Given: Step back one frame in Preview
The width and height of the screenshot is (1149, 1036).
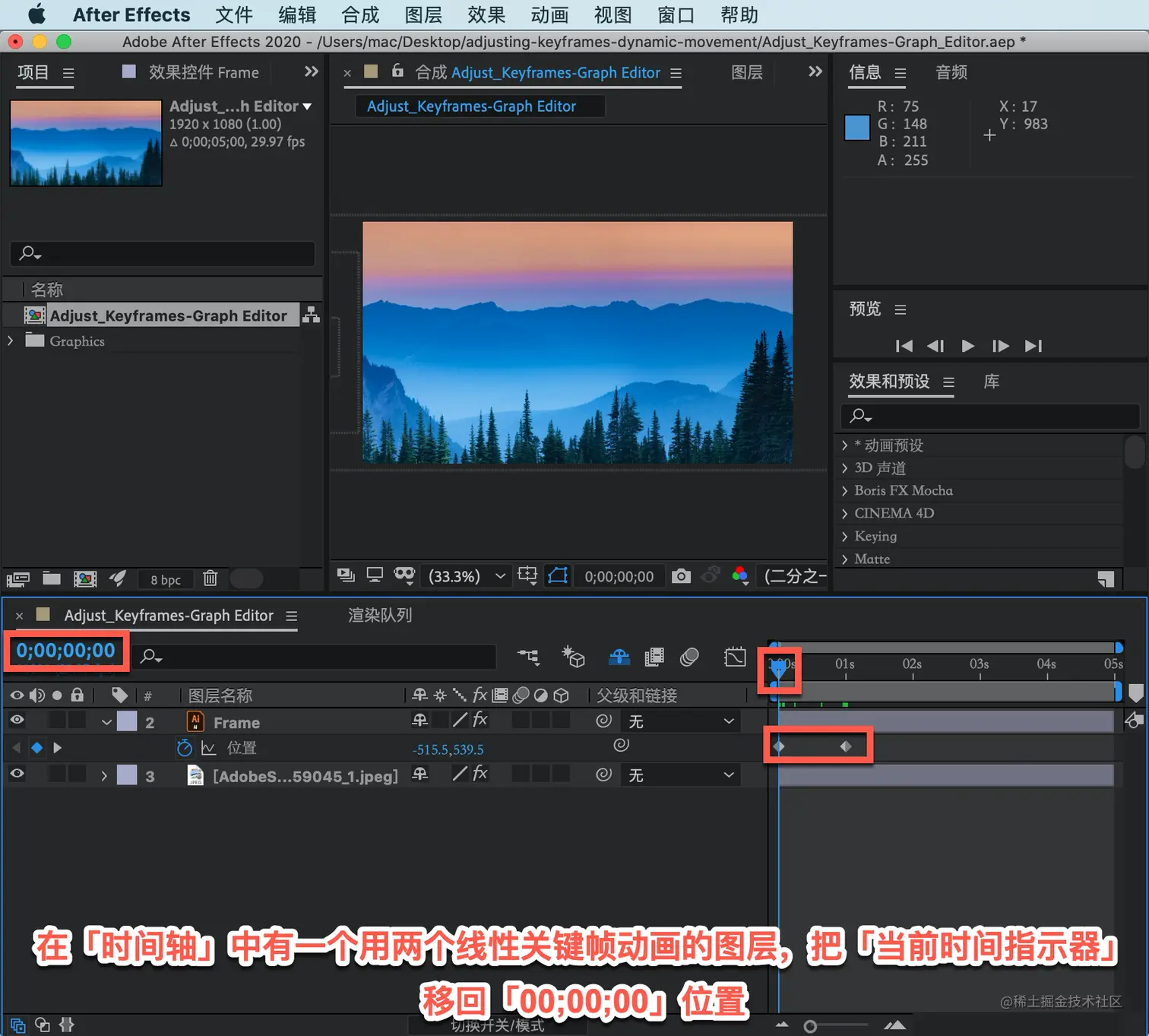Looking at the screenshot, I should coord(935,346).
